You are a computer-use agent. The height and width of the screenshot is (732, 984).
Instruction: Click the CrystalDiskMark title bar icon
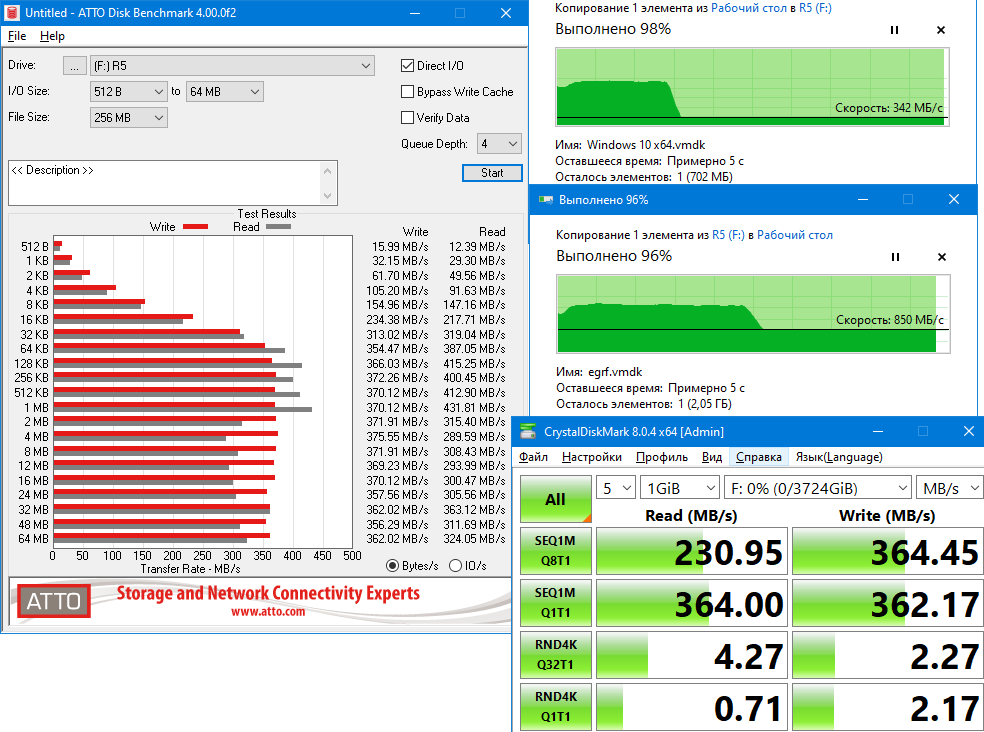tap(528, 431)
